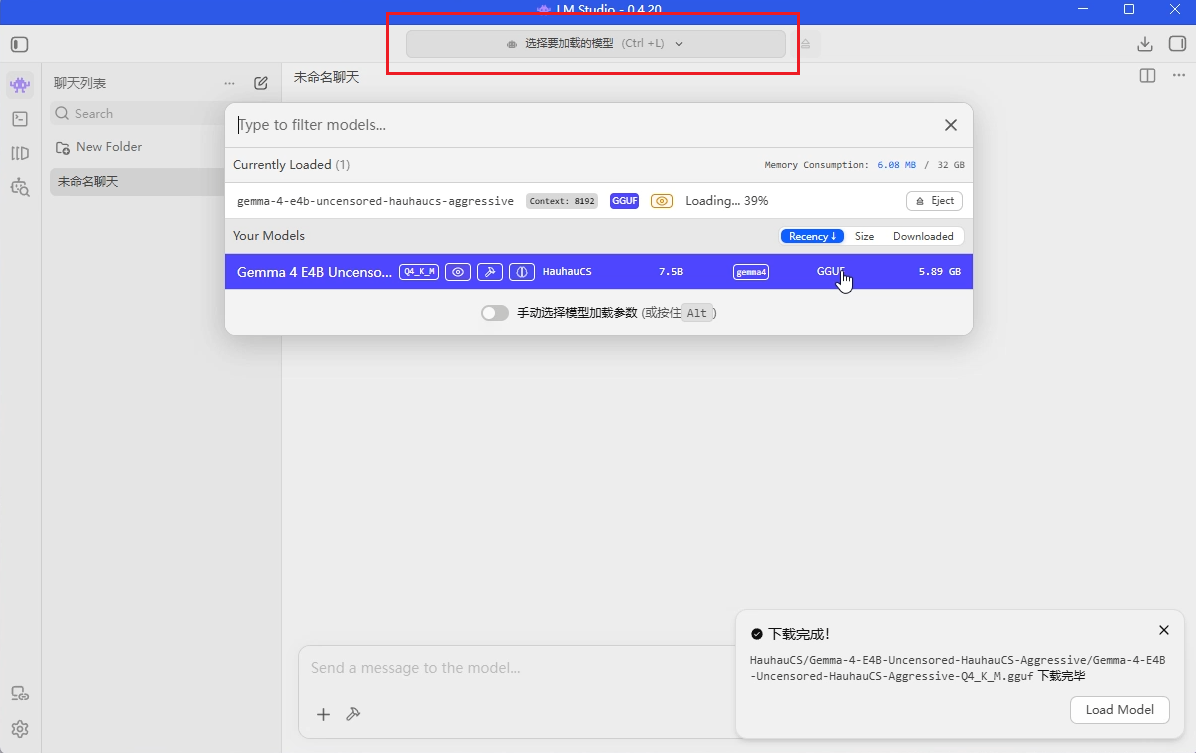
Task: Dismiss the download complete notification
Action: (x=1163, y=630)
